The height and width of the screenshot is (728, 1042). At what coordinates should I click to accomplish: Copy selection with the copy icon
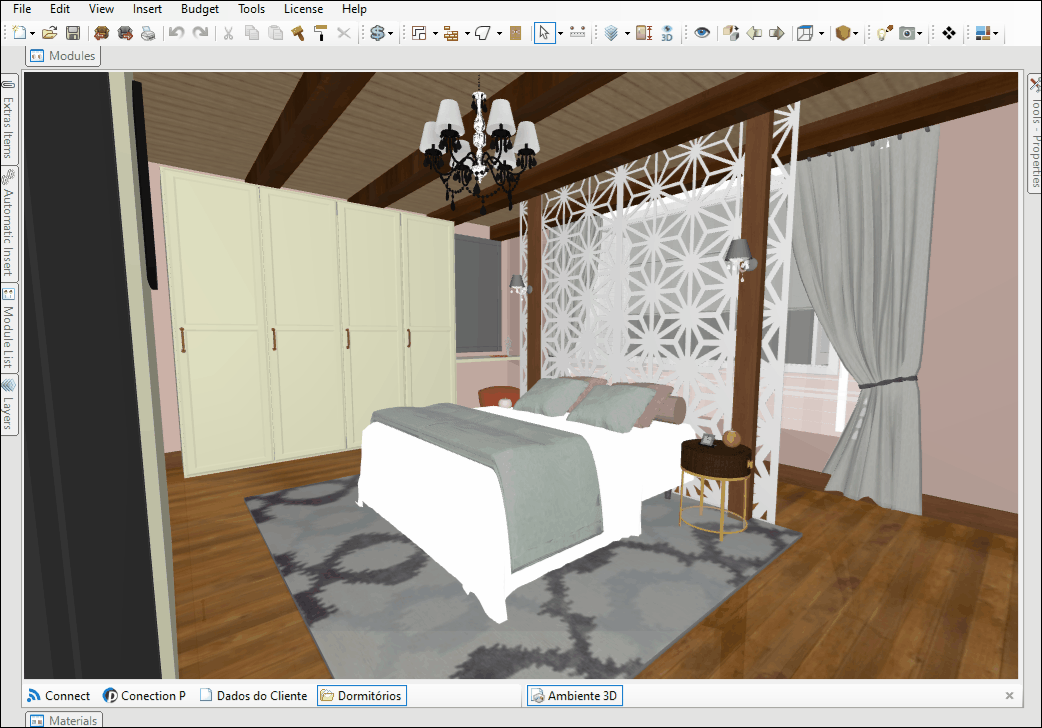(252, 33)
